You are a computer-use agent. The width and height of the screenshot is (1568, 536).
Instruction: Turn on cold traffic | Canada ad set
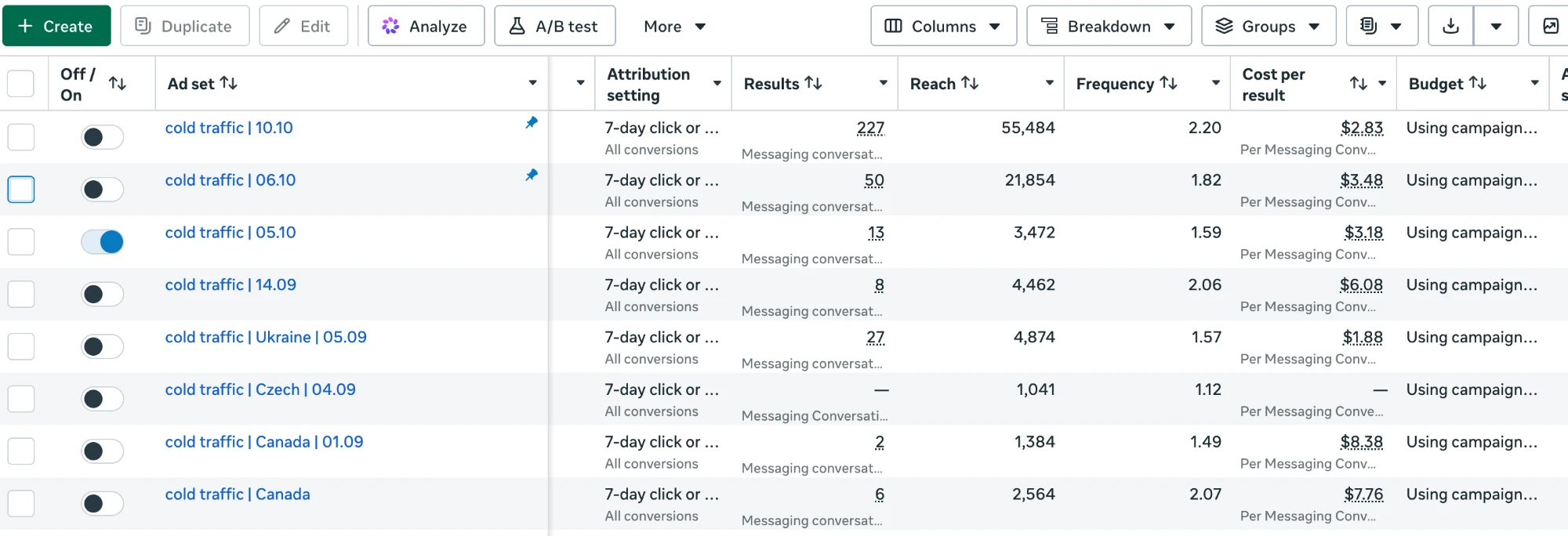(x=102, y=503)
